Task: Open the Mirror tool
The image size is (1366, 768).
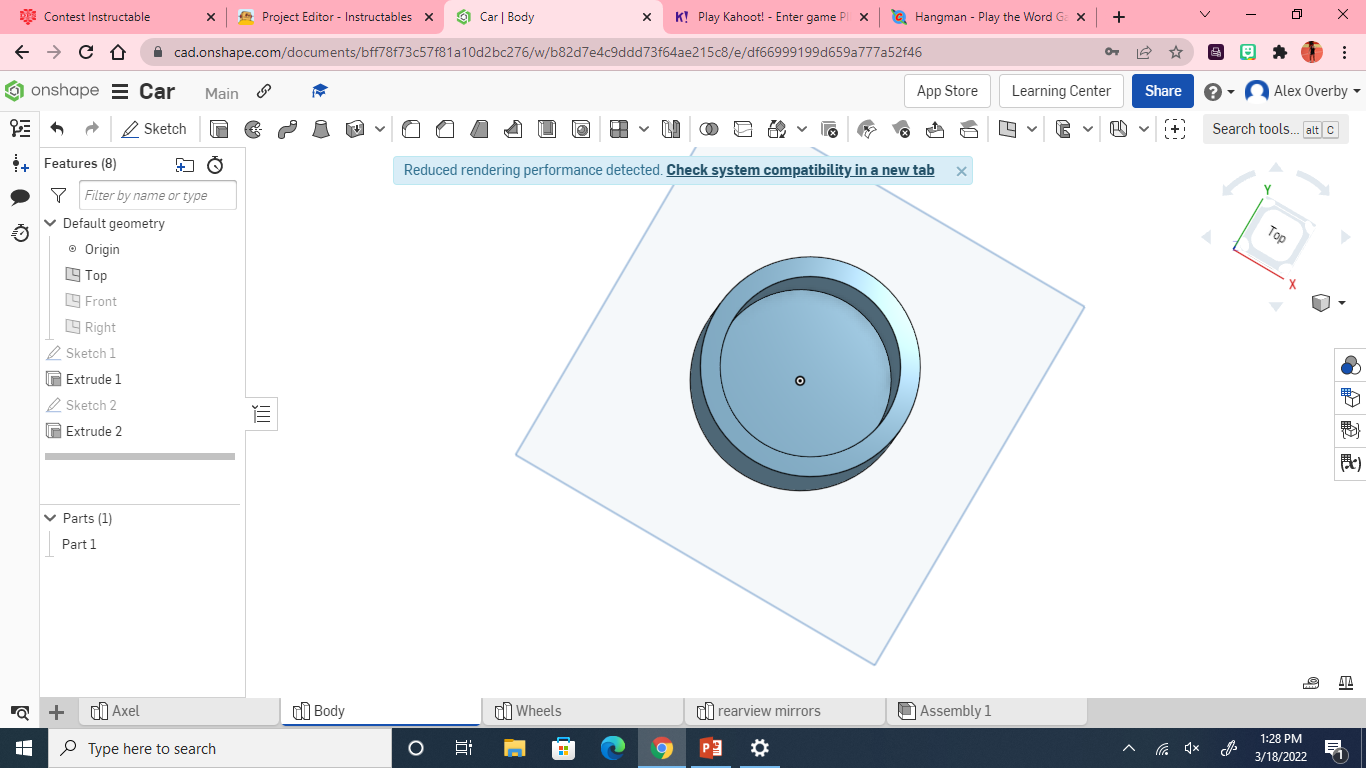Action: click(x=670, y=129)
